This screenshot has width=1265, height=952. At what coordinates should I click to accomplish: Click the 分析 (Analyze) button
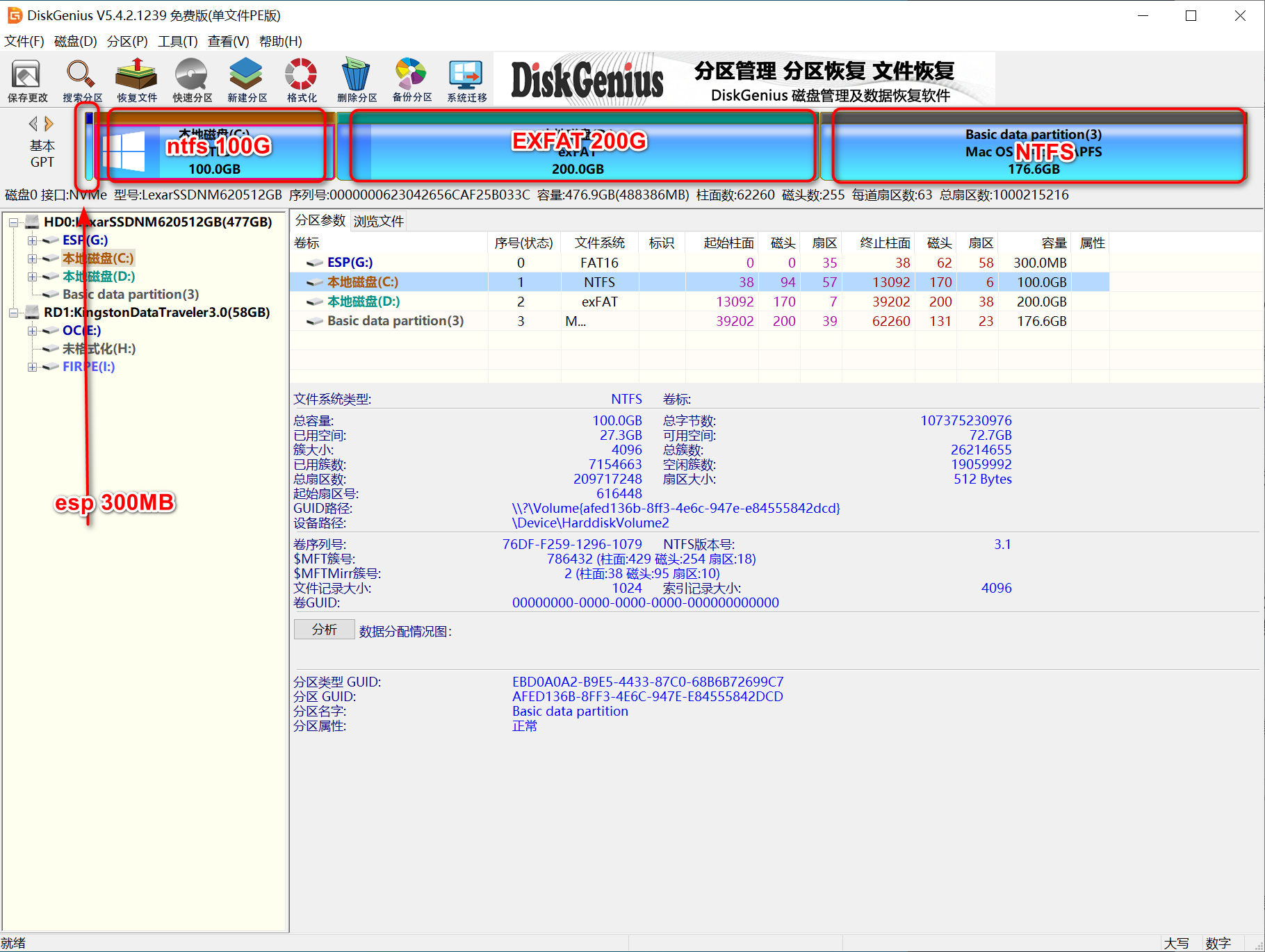click(x=325, y=630)
